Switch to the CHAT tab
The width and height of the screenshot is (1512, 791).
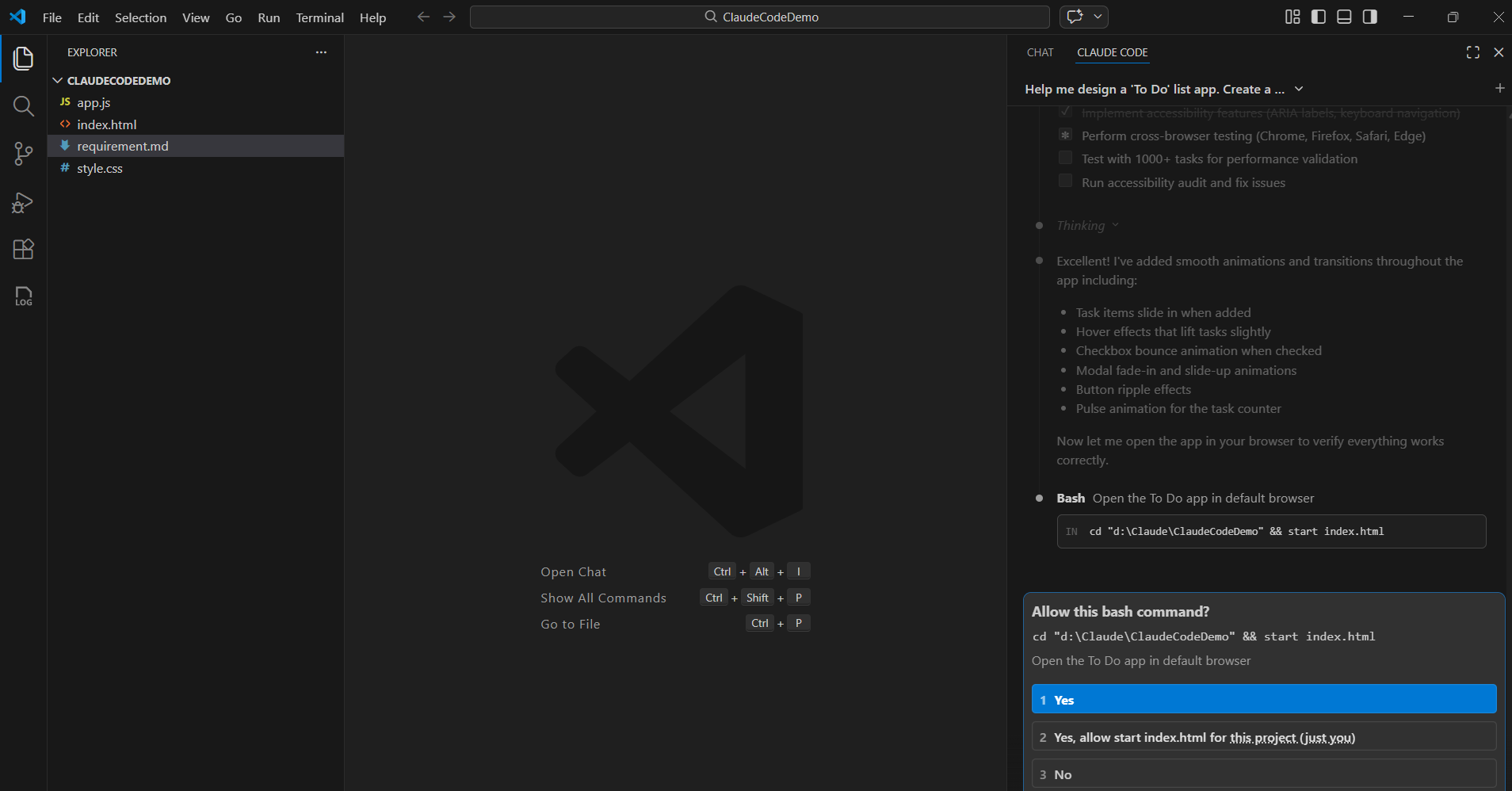(x=1040, y=52)
